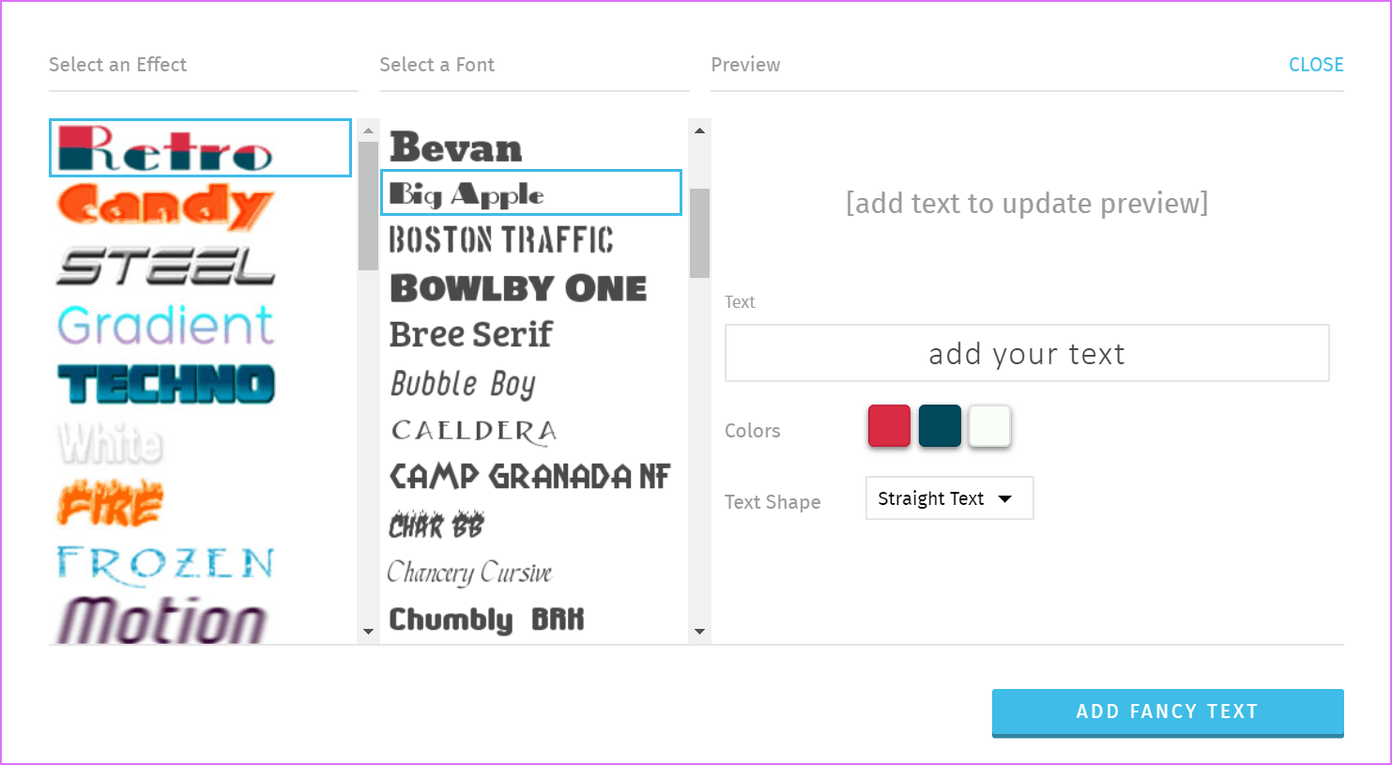Click effect list scroll down arrow

[x=368, y=631]
